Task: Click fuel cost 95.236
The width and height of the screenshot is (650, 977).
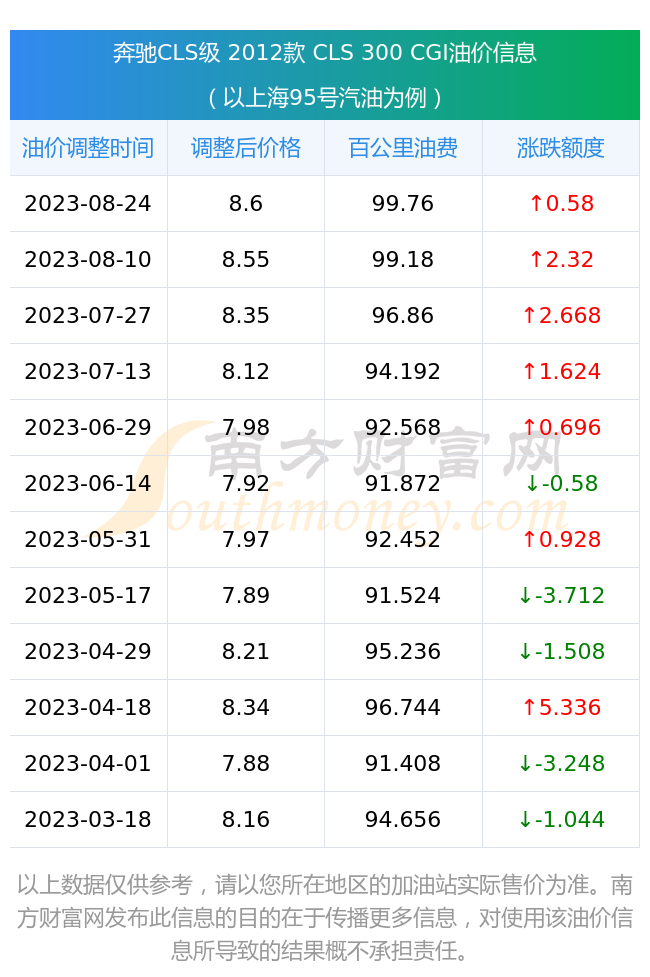Action: click(x=403, y=652)
